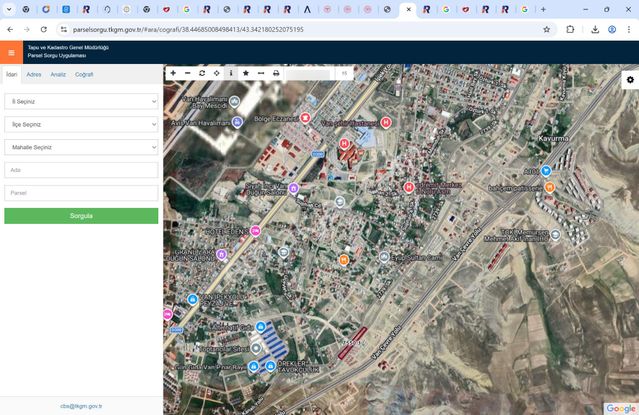Open the Analiz tab
This screenshot has width=639, height=415.
coord(58,74)
